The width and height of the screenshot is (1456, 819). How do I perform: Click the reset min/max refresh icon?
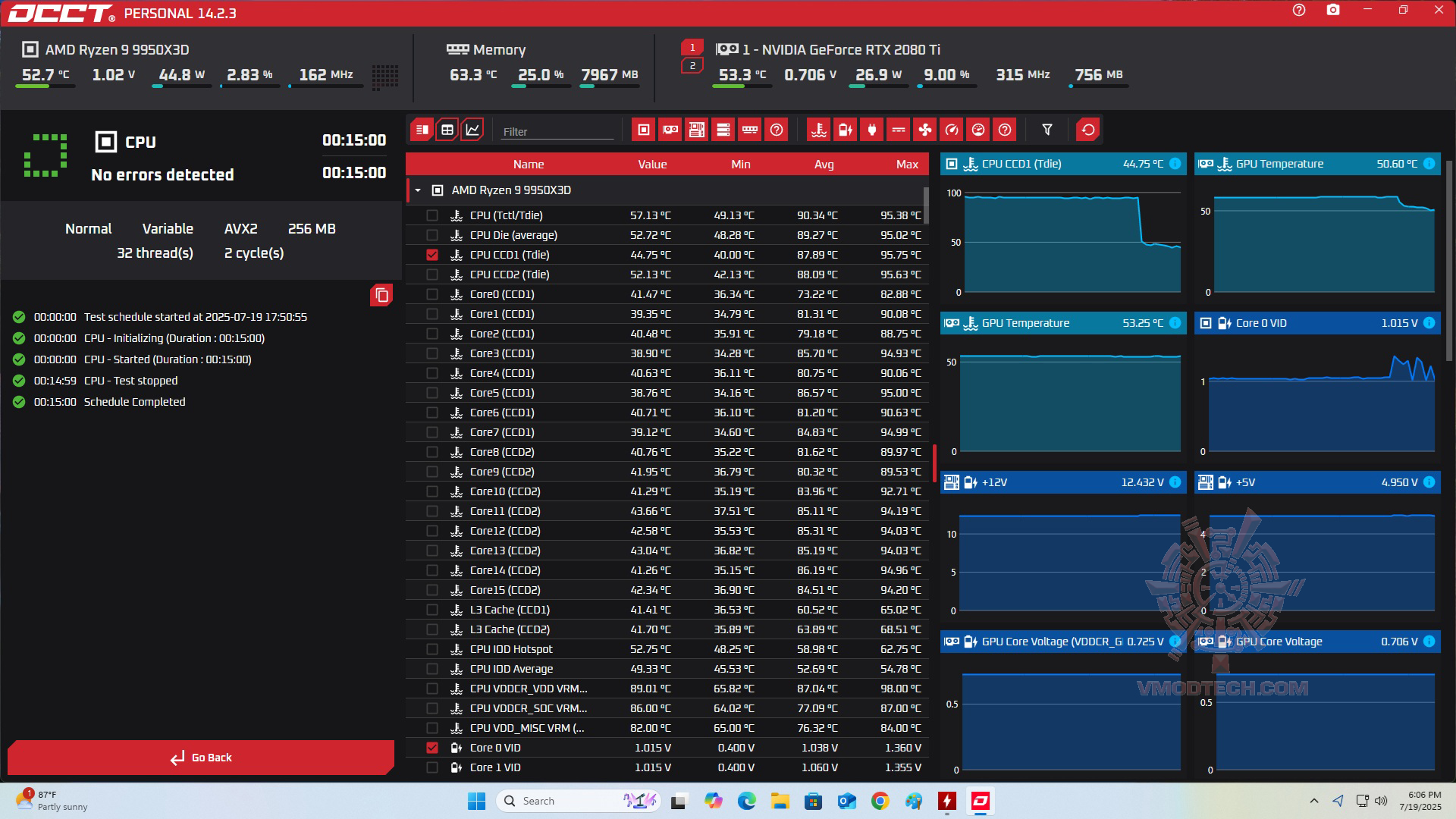coord(1088,130)
